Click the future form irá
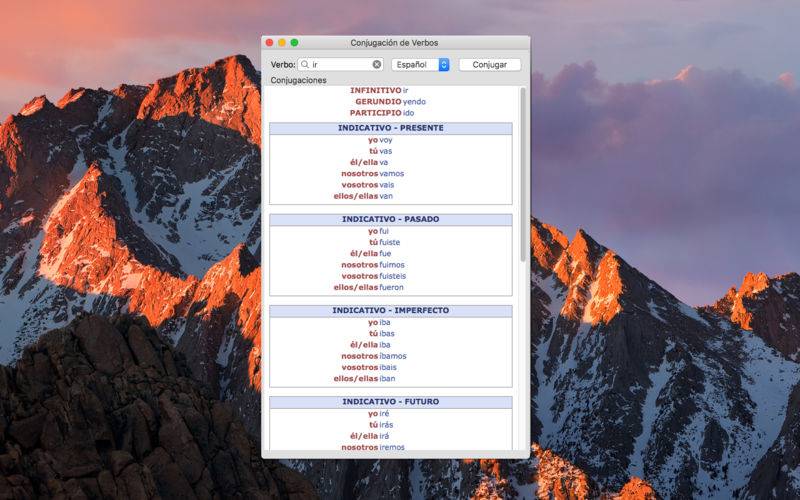800x500 pixels. coord(384,437)
